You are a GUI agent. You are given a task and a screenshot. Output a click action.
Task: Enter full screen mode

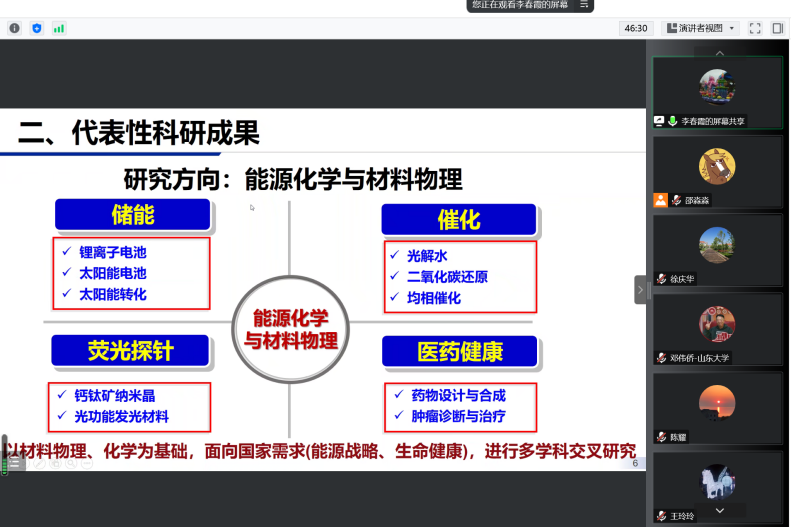[755, 28]
